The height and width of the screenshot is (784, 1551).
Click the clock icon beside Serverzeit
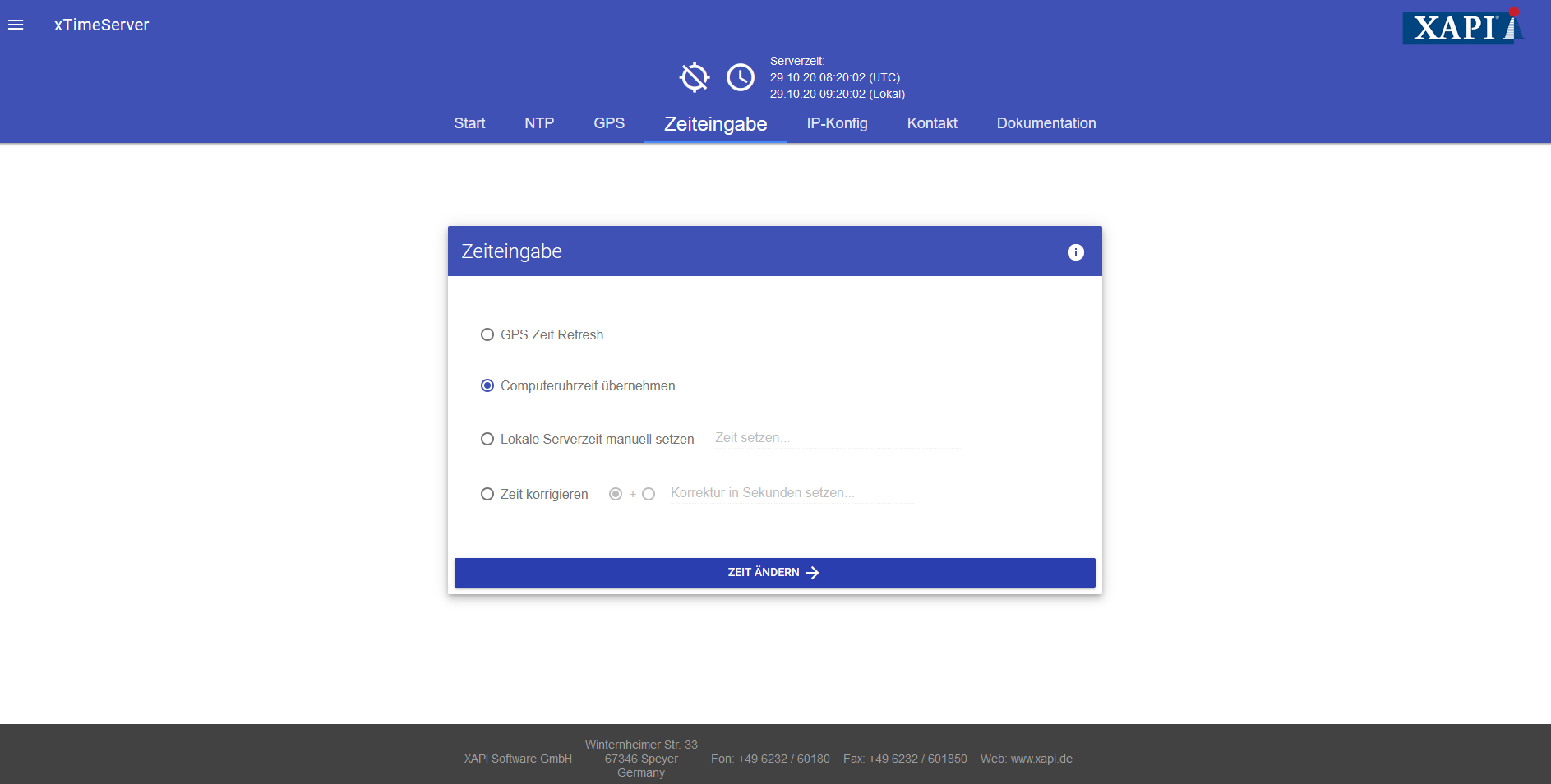[x=740, y=77]
